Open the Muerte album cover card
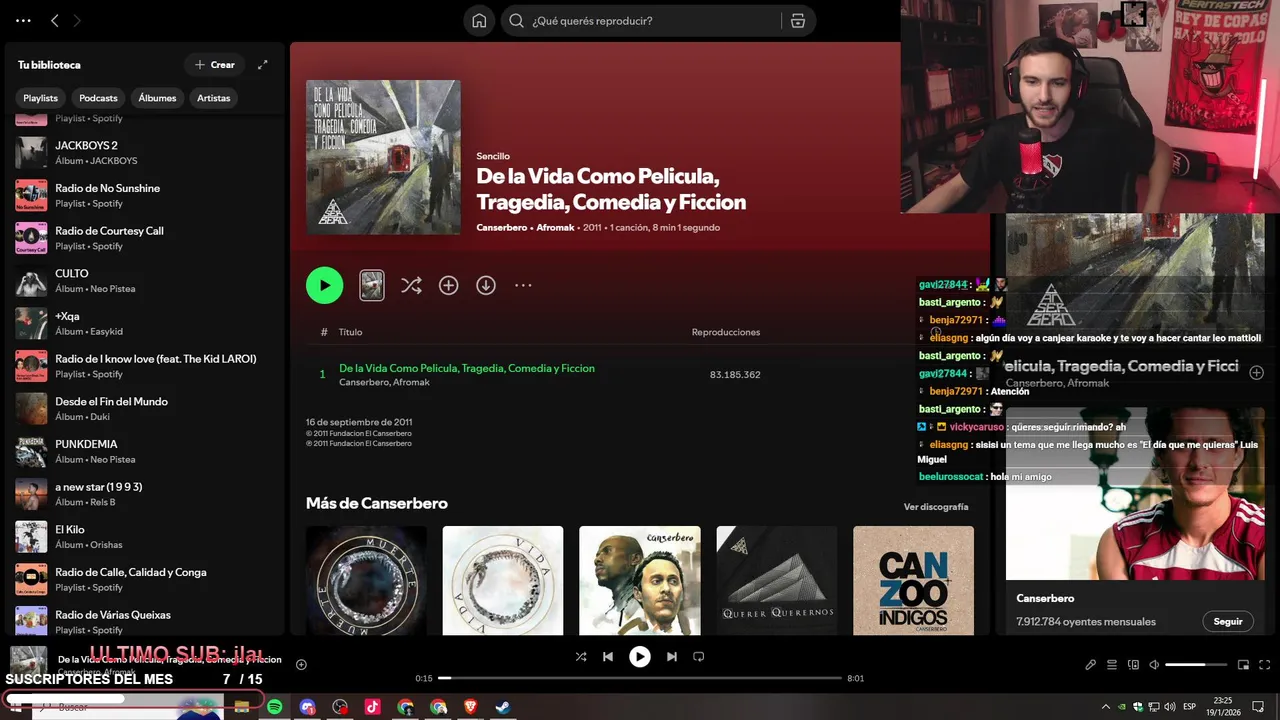This screenshot has height=720, width=1280. pyautogui.click(x=366, y=580)
